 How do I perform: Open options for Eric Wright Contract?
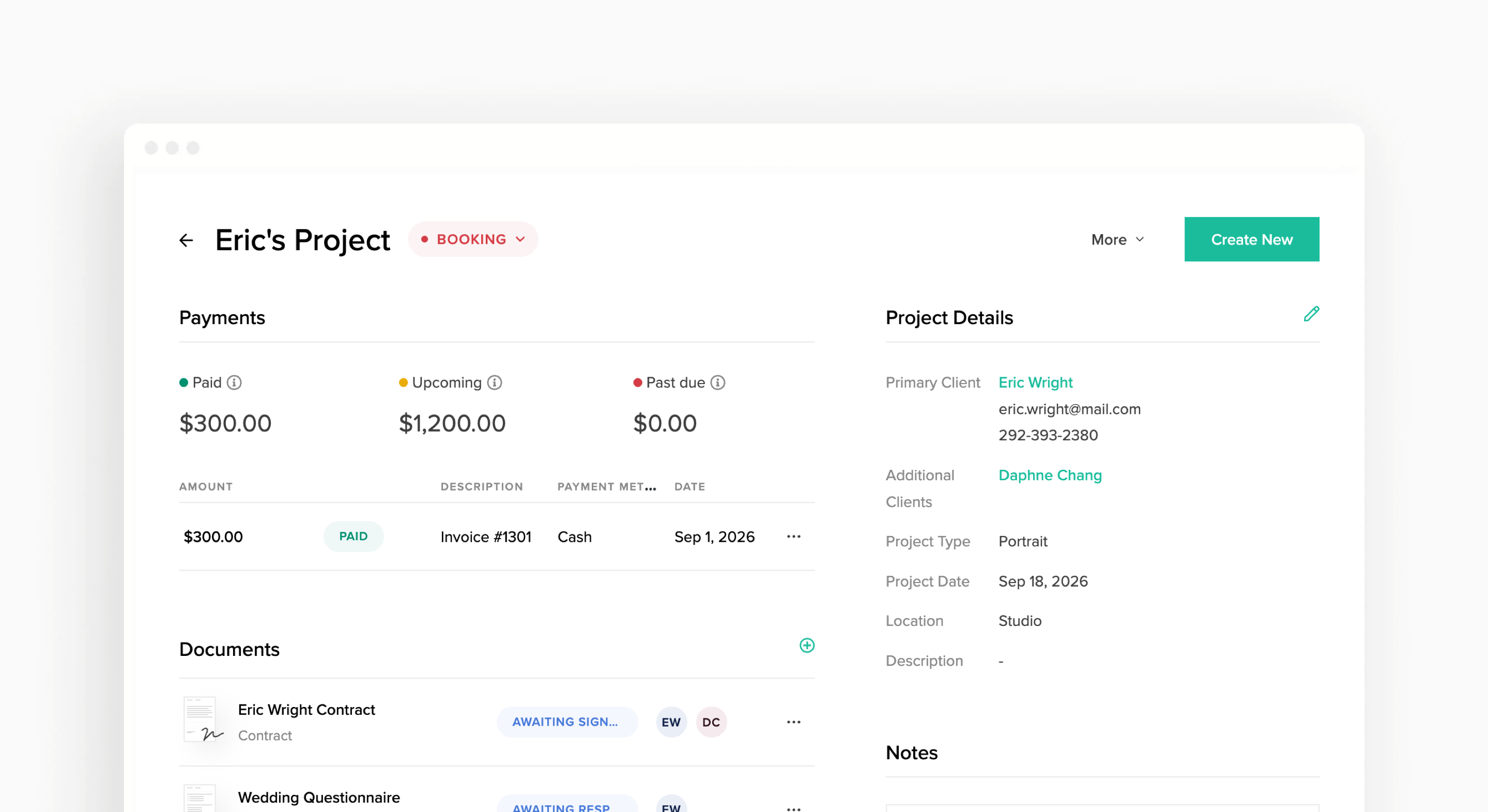(x=793, y=722)
